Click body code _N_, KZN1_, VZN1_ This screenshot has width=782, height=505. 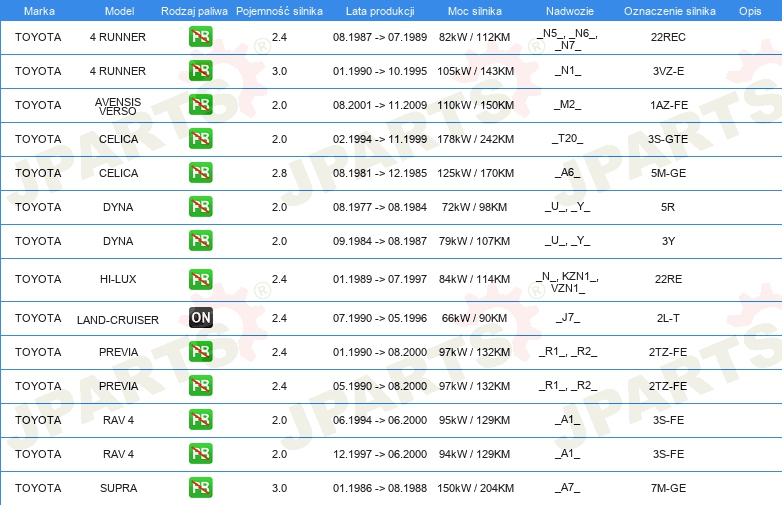click(568, 282)
